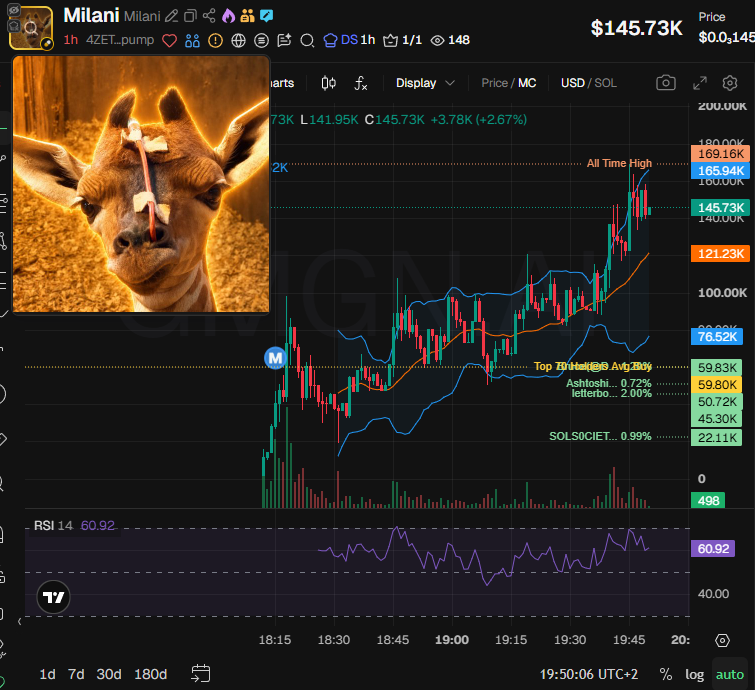Click the crown 1/1 indicator
755x690 pixels.
point(403,40)
